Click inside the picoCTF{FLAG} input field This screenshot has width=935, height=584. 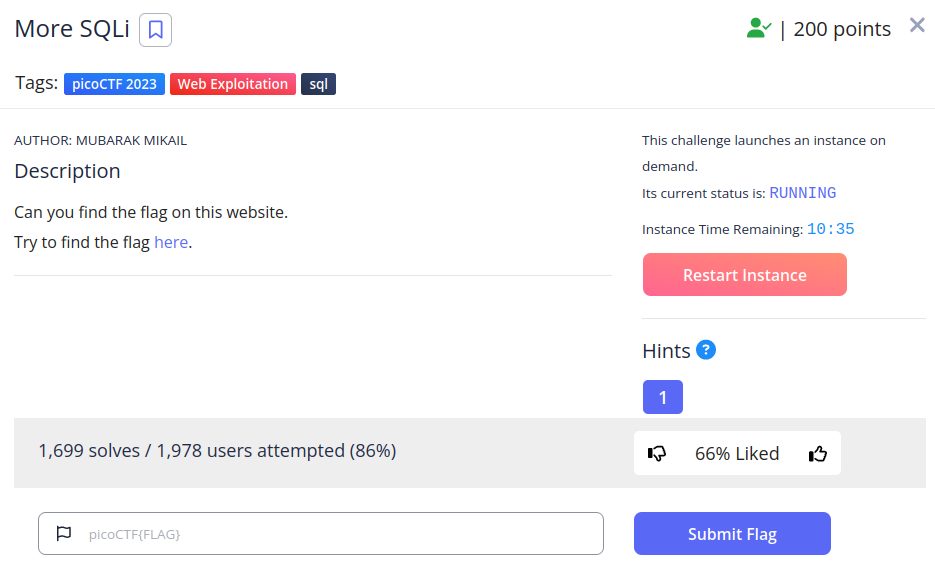pos(320,533)
